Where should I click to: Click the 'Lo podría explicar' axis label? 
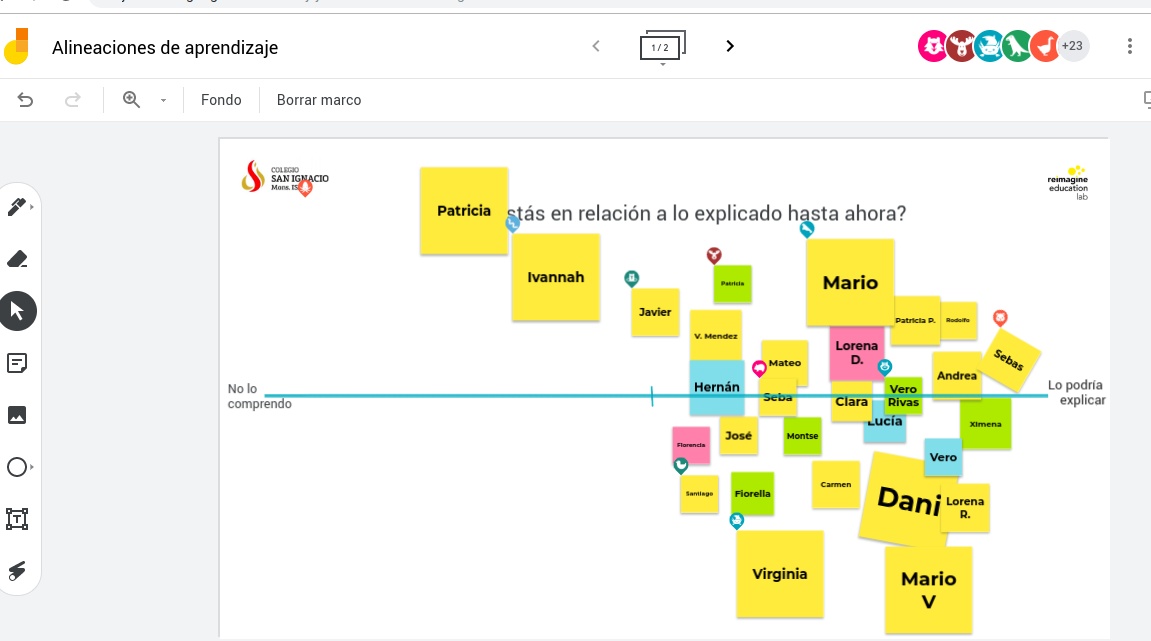point(1076,392)
